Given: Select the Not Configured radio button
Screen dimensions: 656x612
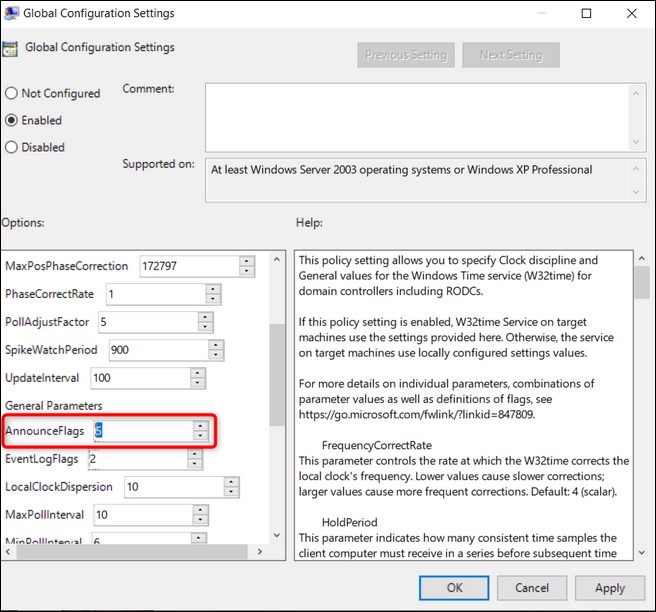Looking at the screenshot, I should 11,94.
